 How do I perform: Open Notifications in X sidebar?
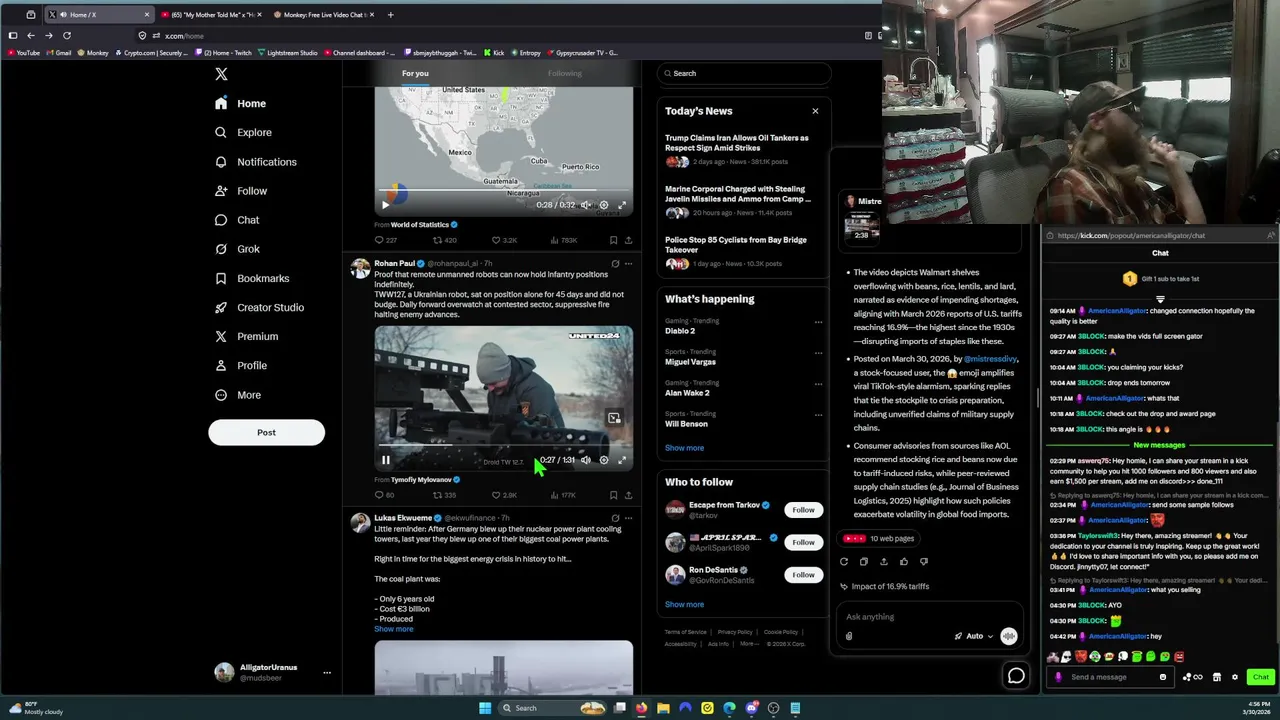pos(255,162)
